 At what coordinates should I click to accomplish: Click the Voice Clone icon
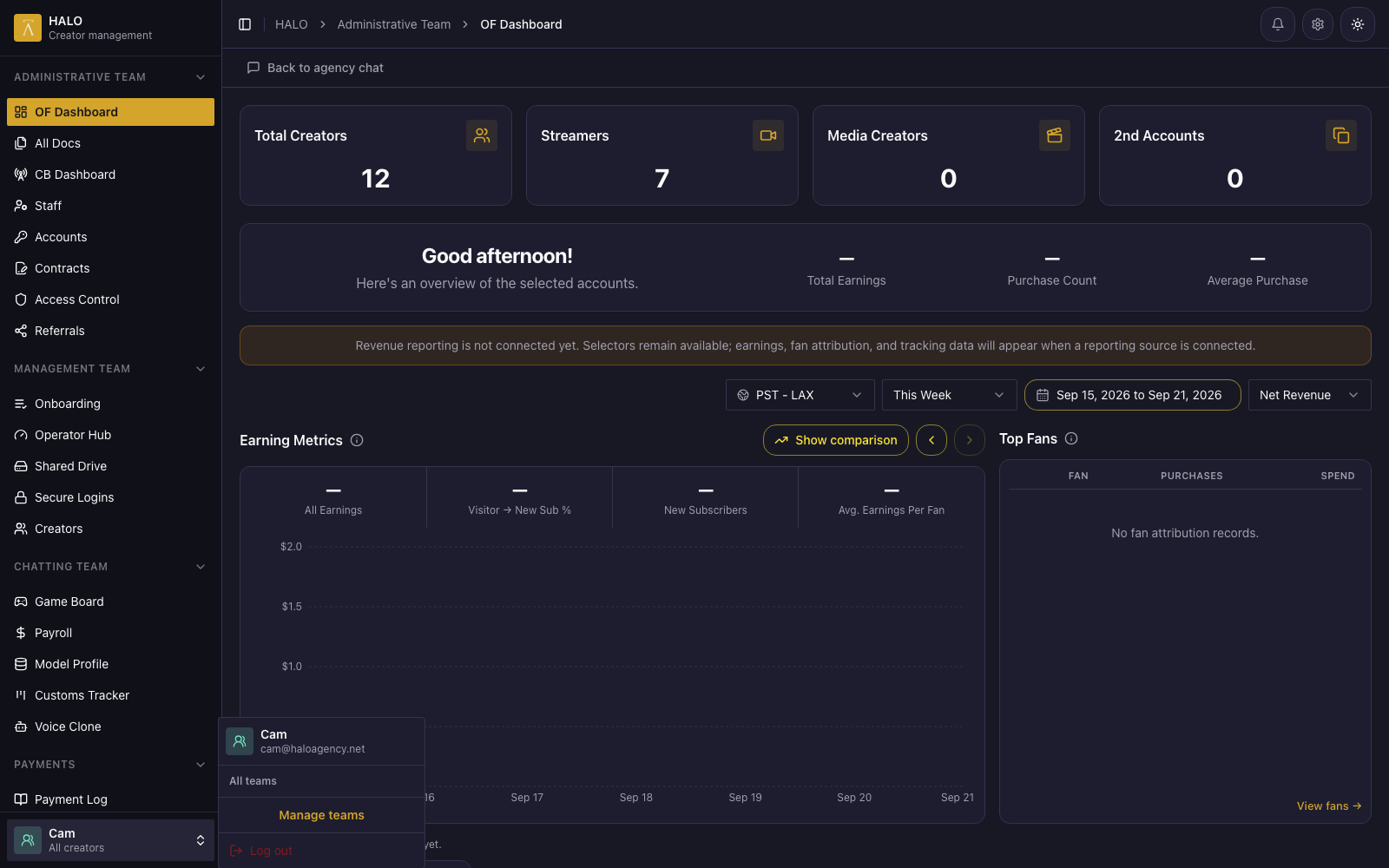coord(21,727)
